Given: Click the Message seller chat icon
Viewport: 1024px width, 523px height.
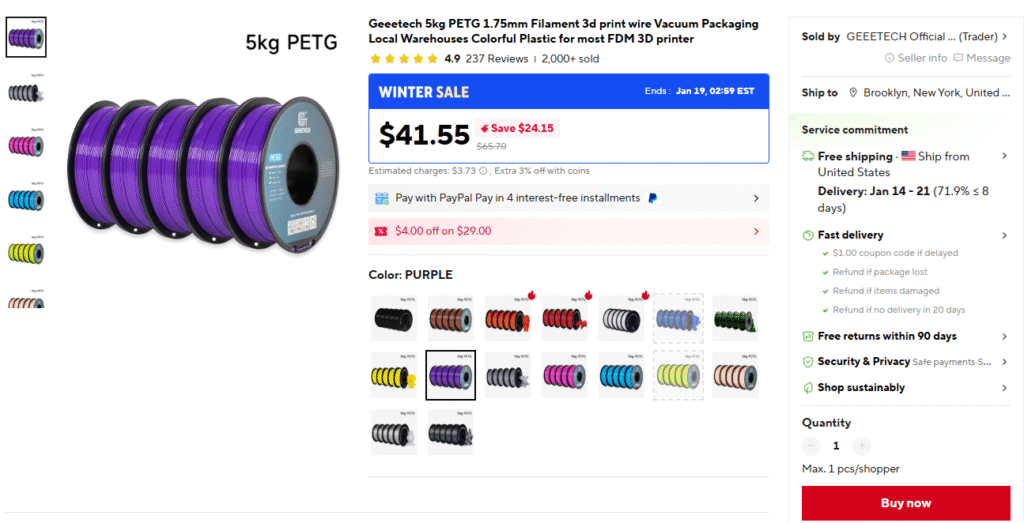Looking at the screenshot, I should 958,58.
